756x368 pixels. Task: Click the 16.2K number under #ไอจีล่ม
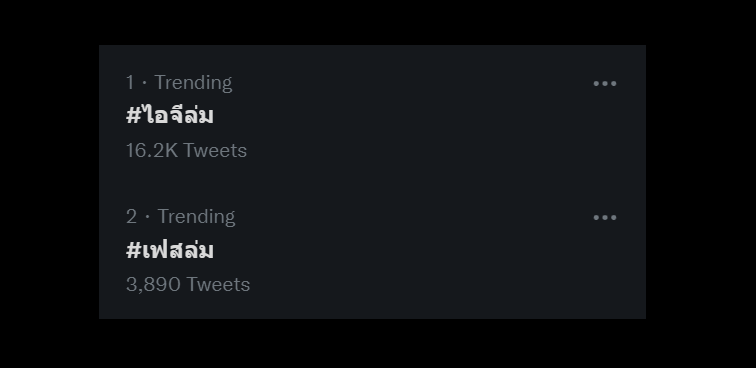pyautogui.click(x=152, y=150)
